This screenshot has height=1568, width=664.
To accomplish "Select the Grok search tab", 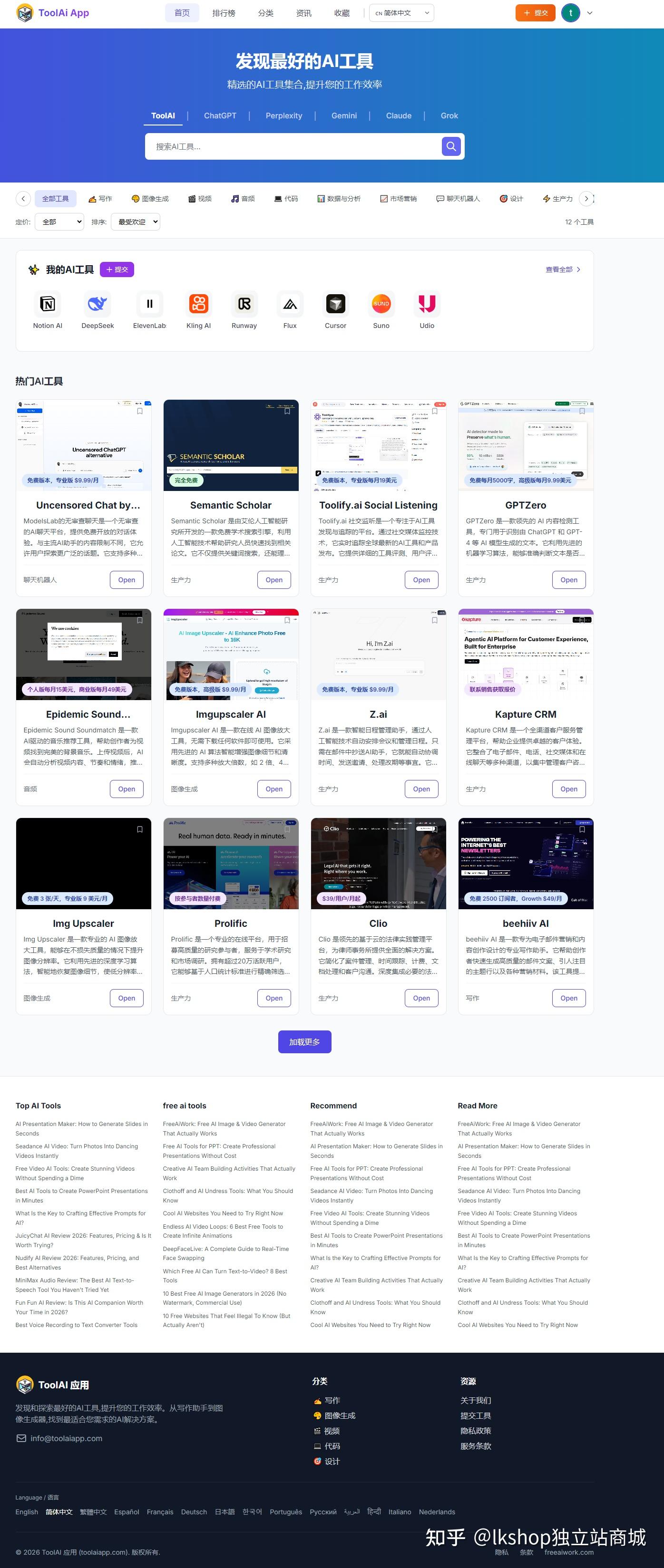I will click(x=449, y=115).
